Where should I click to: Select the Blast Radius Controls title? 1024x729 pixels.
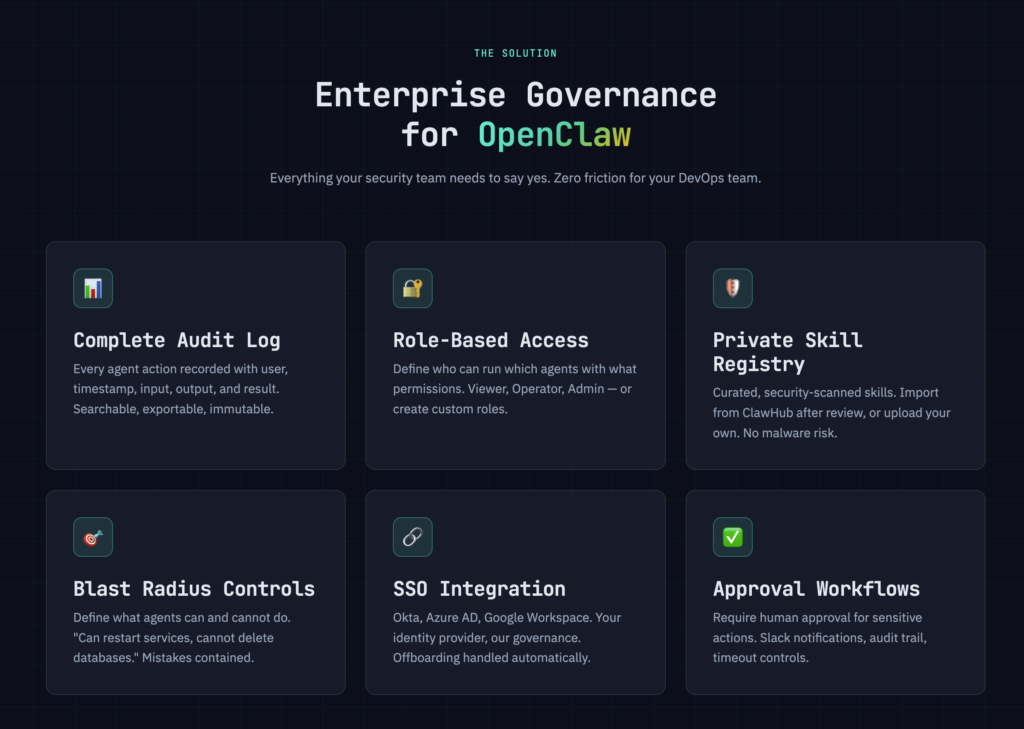point(194,589)
